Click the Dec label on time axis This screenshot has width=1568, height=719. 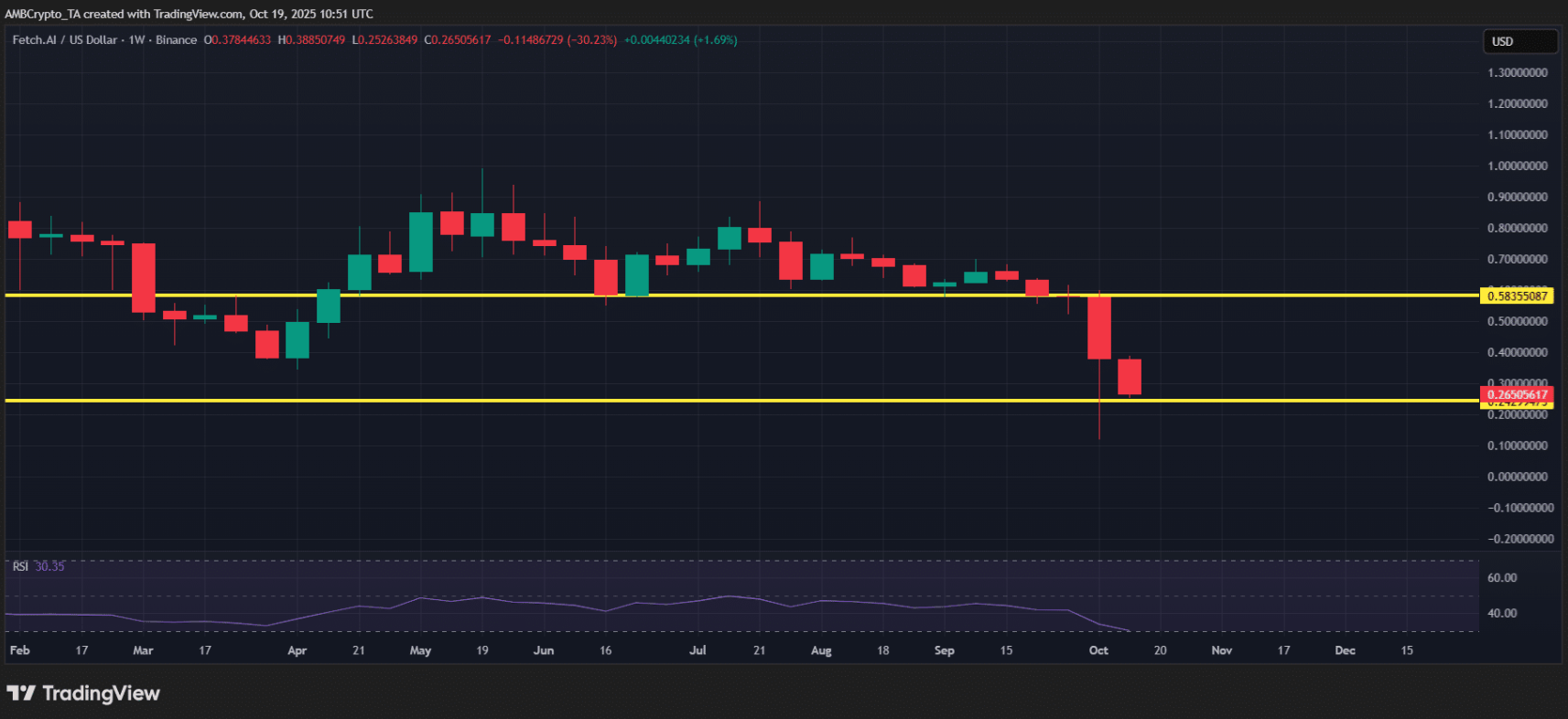1345,650
